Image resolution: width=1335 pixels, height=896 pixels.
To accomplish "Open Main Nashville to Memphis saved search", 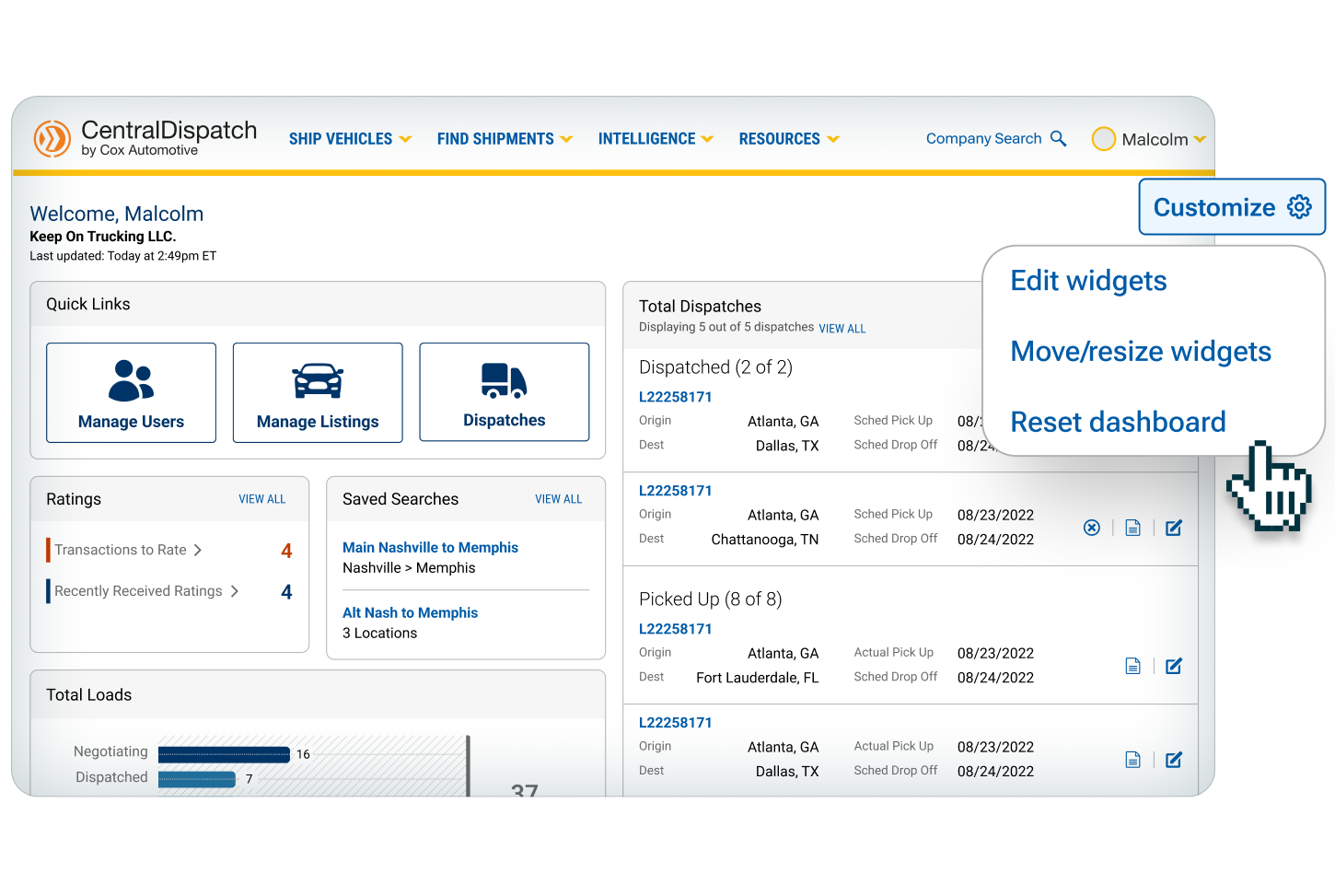I will click(430, 547).
